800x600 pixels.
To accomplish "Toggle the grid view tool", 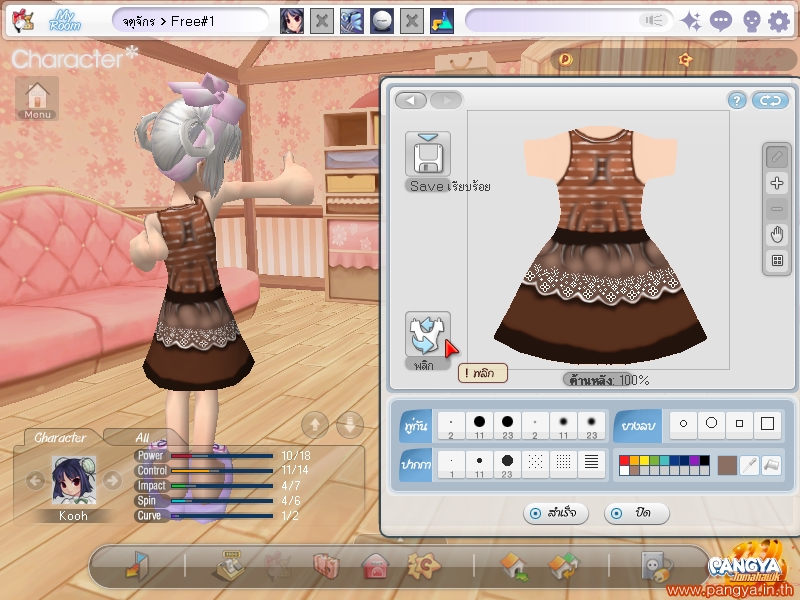I will (x=777, y=261).
